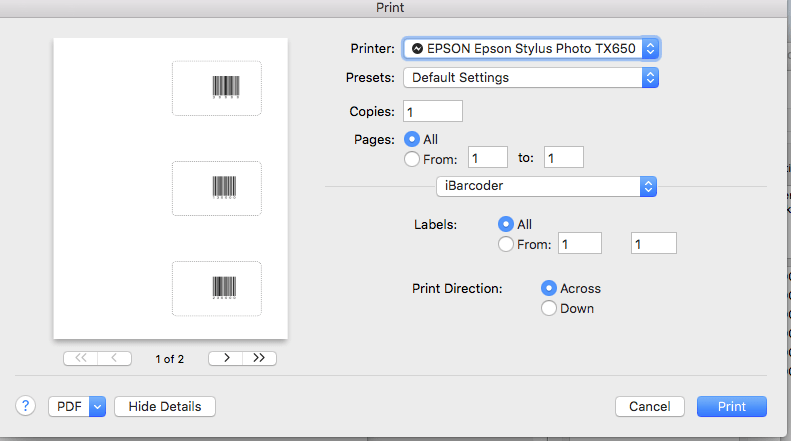791x441 pixels.
Task: Select the Labels All radio button
Action: pyautogui.click(x=505, y=224)
